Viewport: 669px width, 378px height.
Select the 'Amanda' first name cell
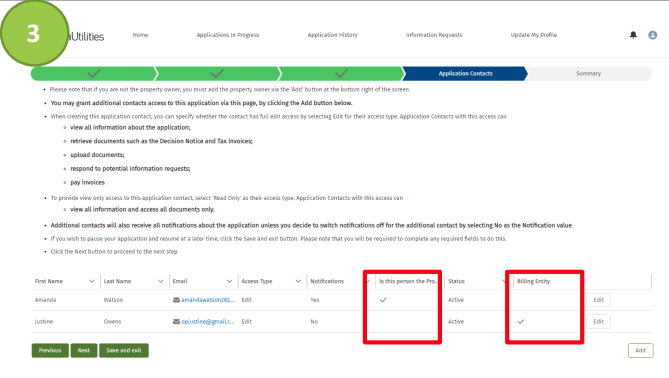point(46,300)
